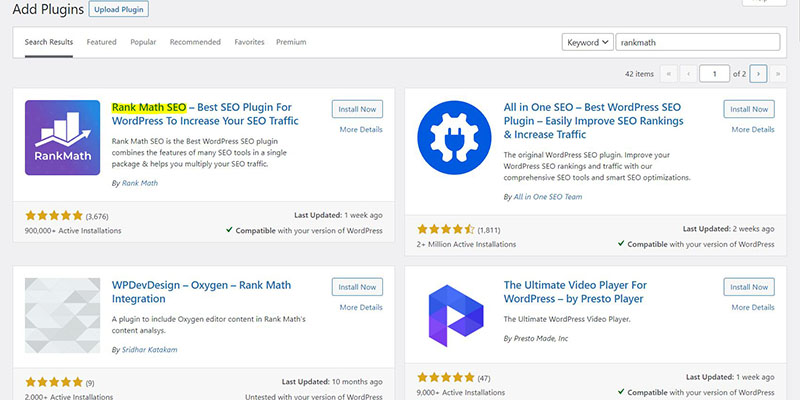Viewport: 800px width, 400px height.
Task: Open More Details for All in One SEO
Action: [753, 130]
